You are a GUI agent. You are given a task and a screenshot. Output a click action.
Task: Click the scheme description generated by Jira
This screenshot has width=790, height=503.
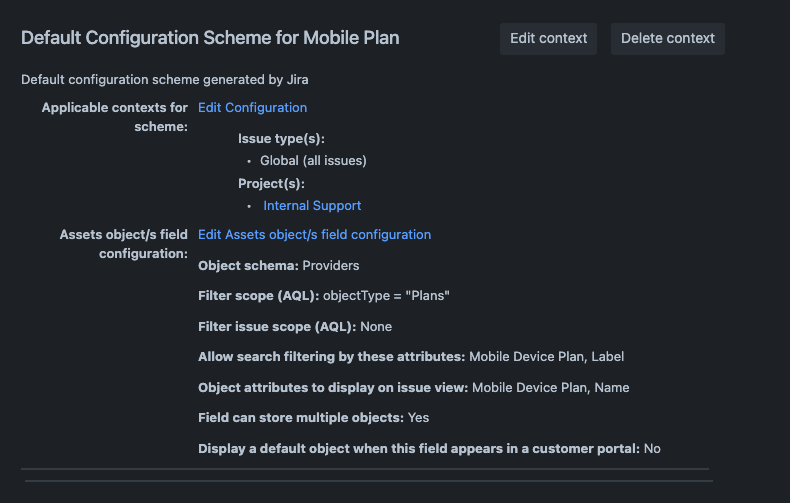(x=171, y=79)
